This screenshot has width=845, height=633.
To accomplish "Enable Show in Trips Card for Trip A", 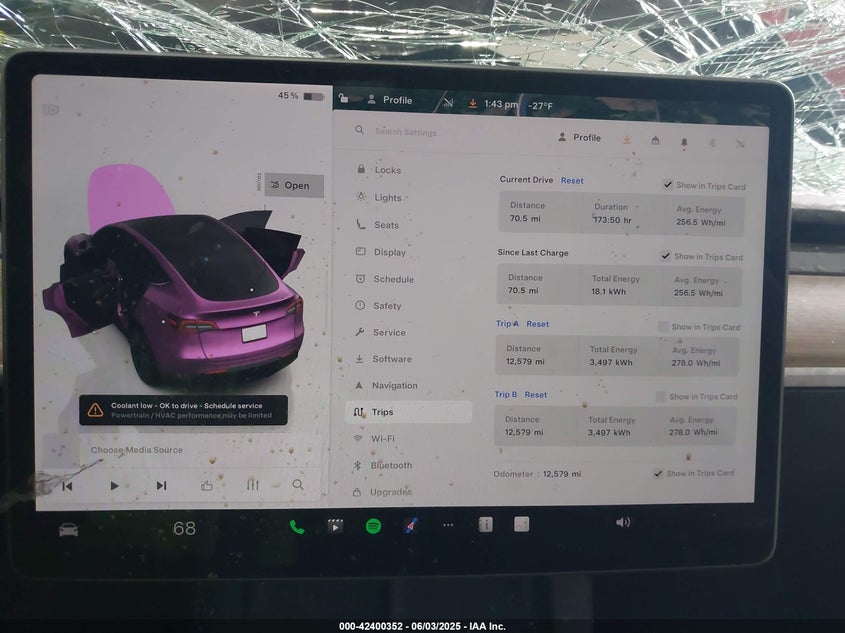I will (663, 327).
